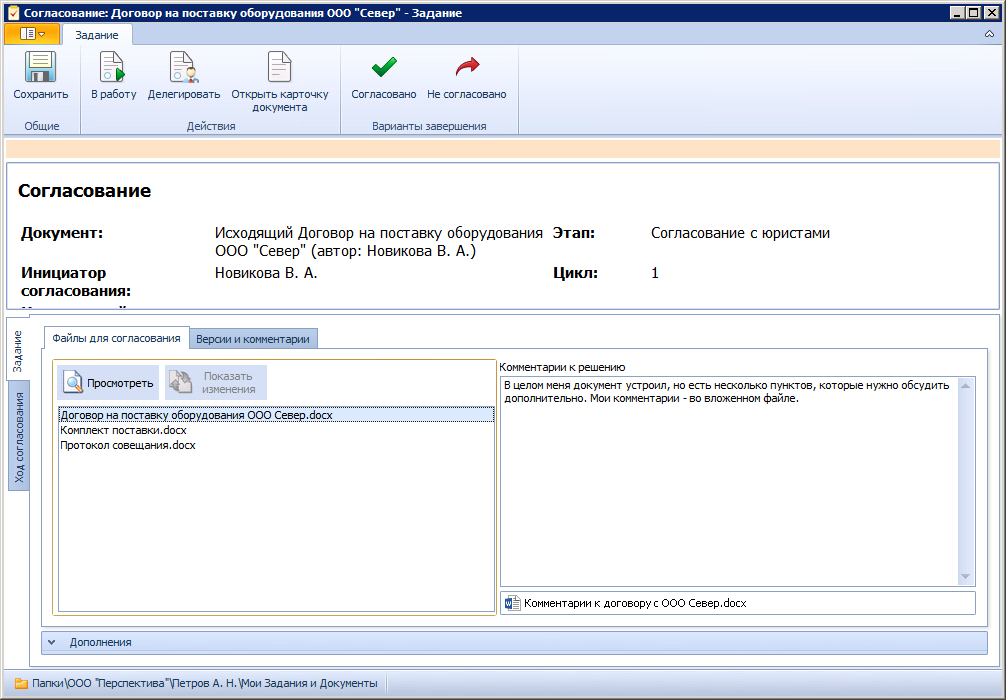Collapse the ribbon with the top-right chevron

coord(989,34)
